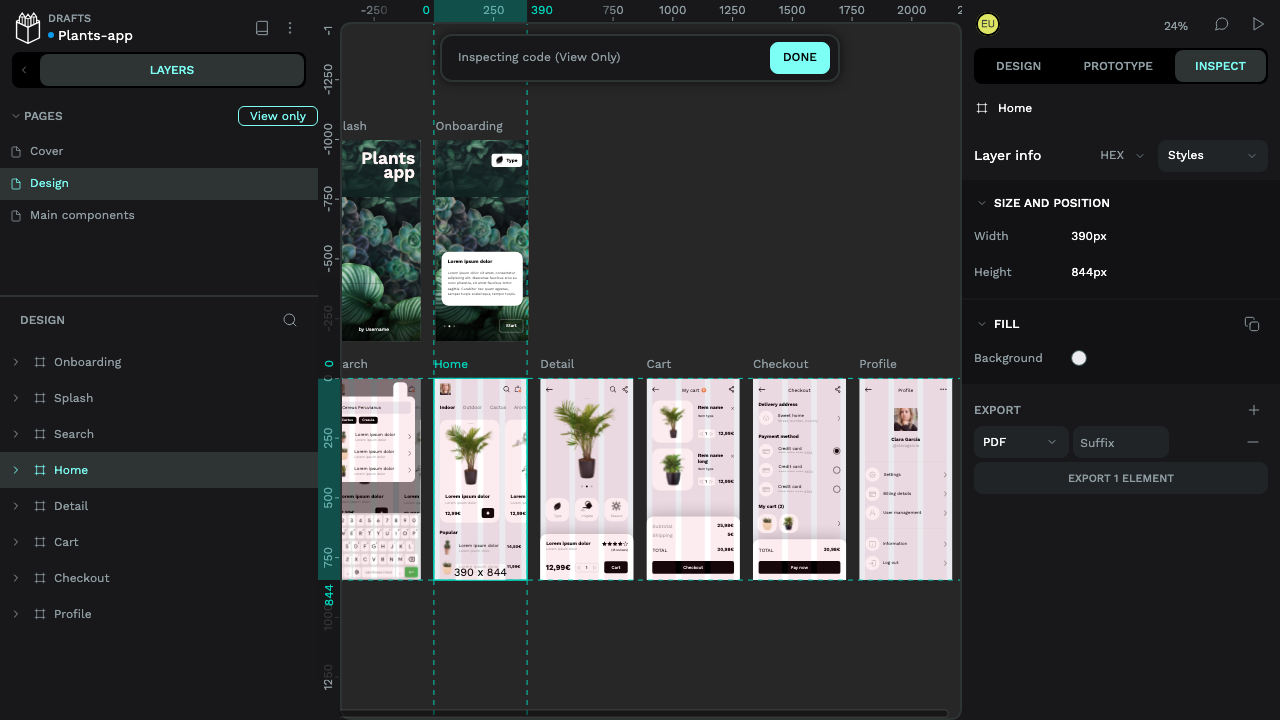Expand the Onboarding layer

(16, 362)
